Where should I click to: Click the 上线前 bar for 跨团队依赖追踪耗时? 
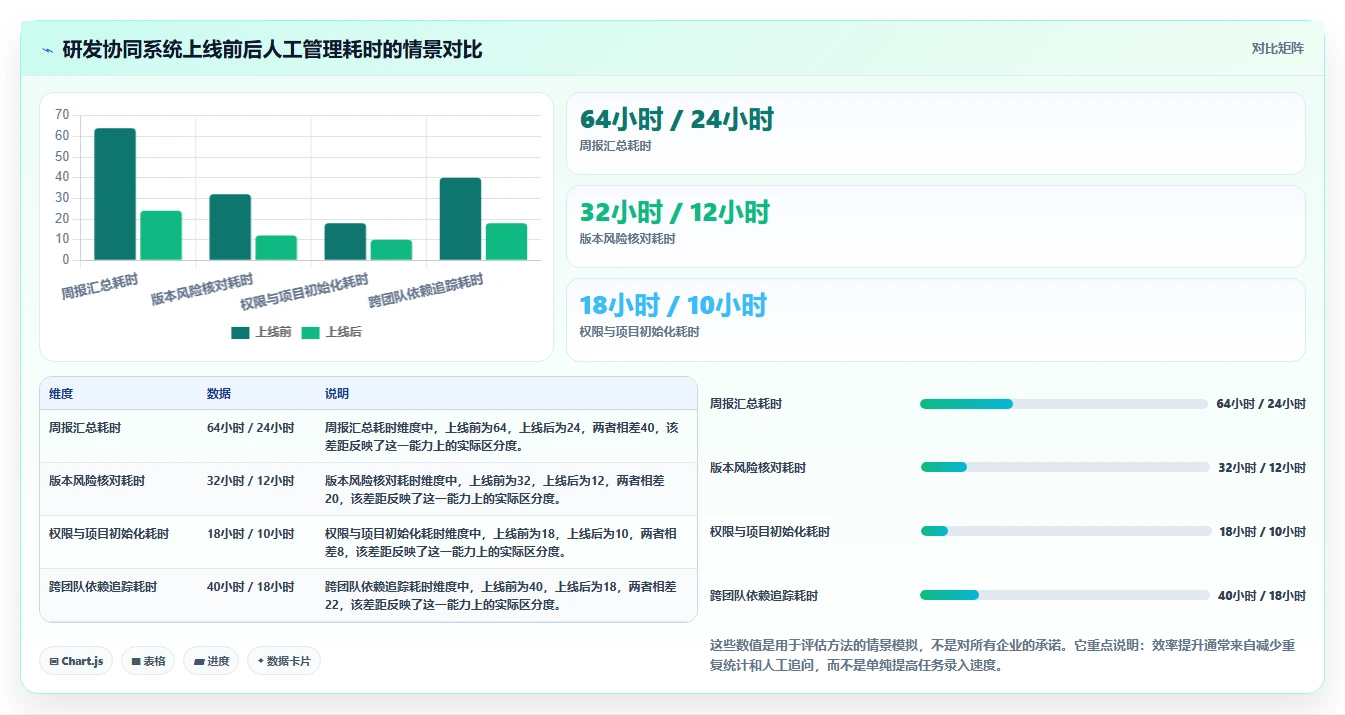[460, 219]
